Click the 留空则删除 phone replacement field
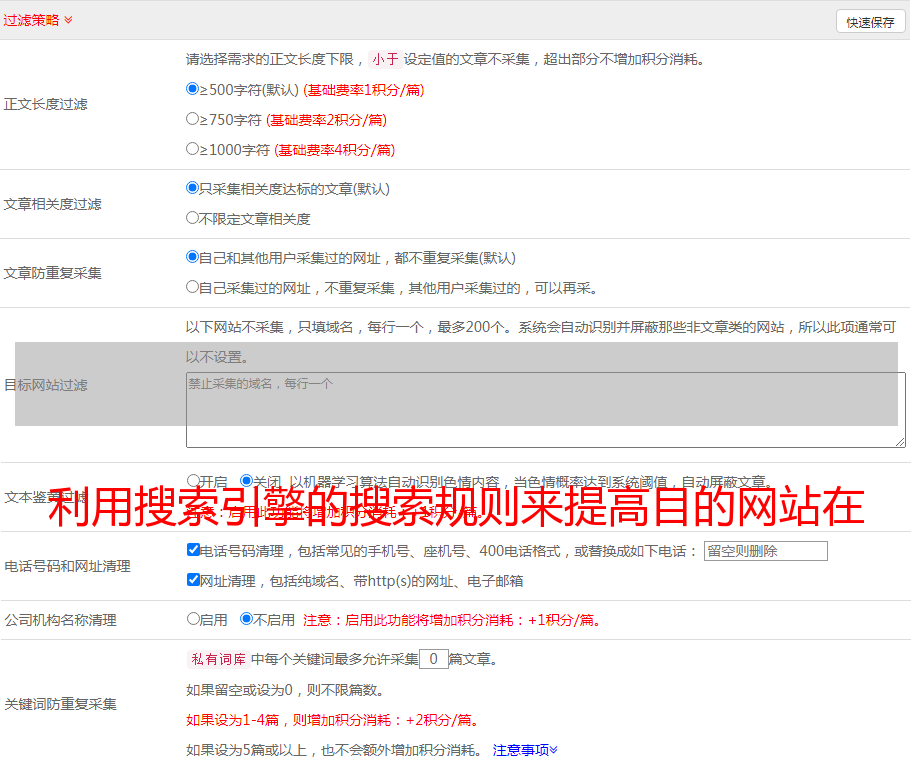Viewport: 912px width, 768px height. click(765, 551)
